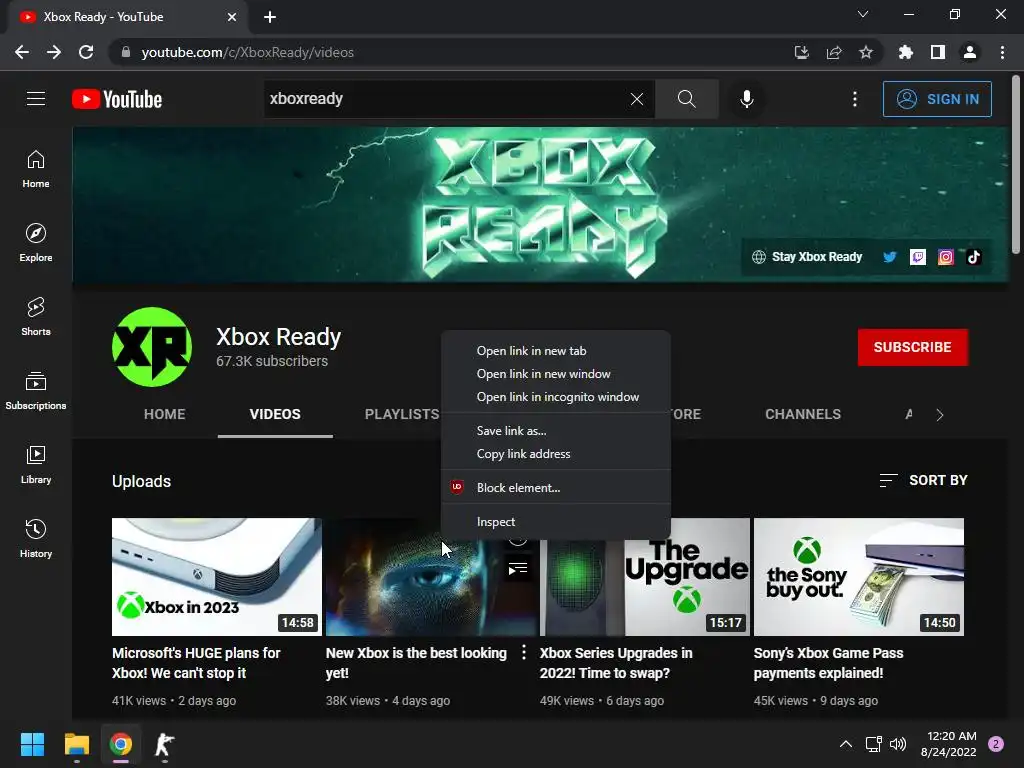Screen dimensions: 1024x768
Task: Switch to CHANNELS channel tab
Action: tap(803, 414)
